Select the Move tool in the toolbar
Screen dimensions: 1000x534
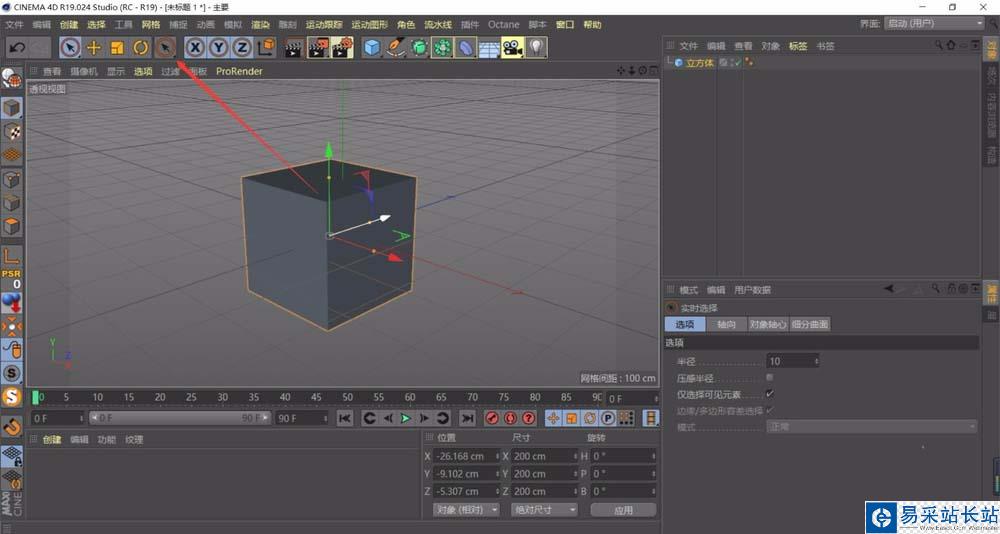click(x=94, y=47)
